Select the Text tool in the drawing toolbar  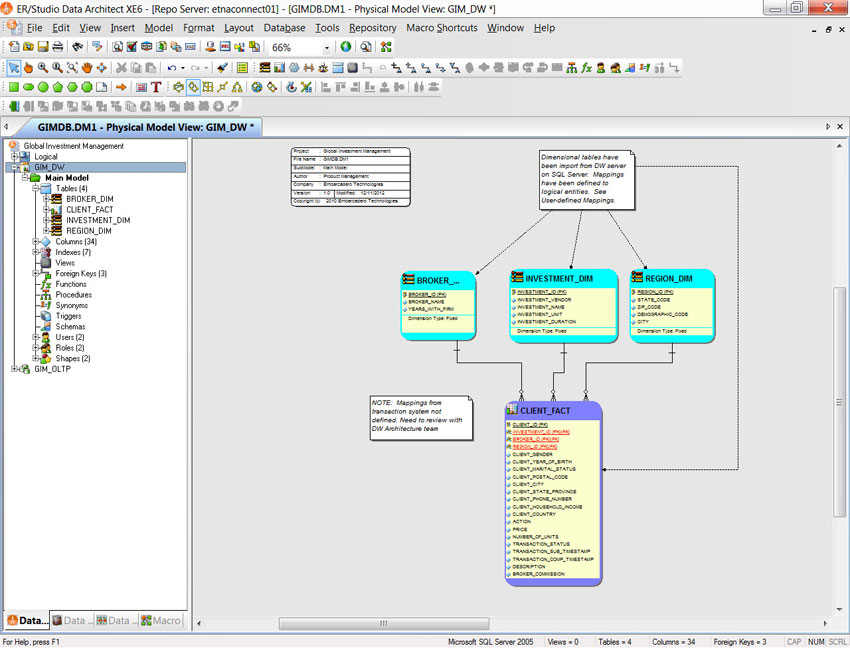pyautogui.click(x=155, y=87)
